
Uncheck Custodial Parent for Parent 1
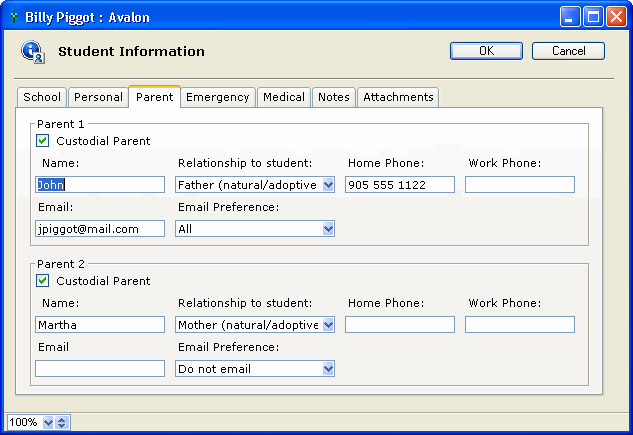[42, 141]
